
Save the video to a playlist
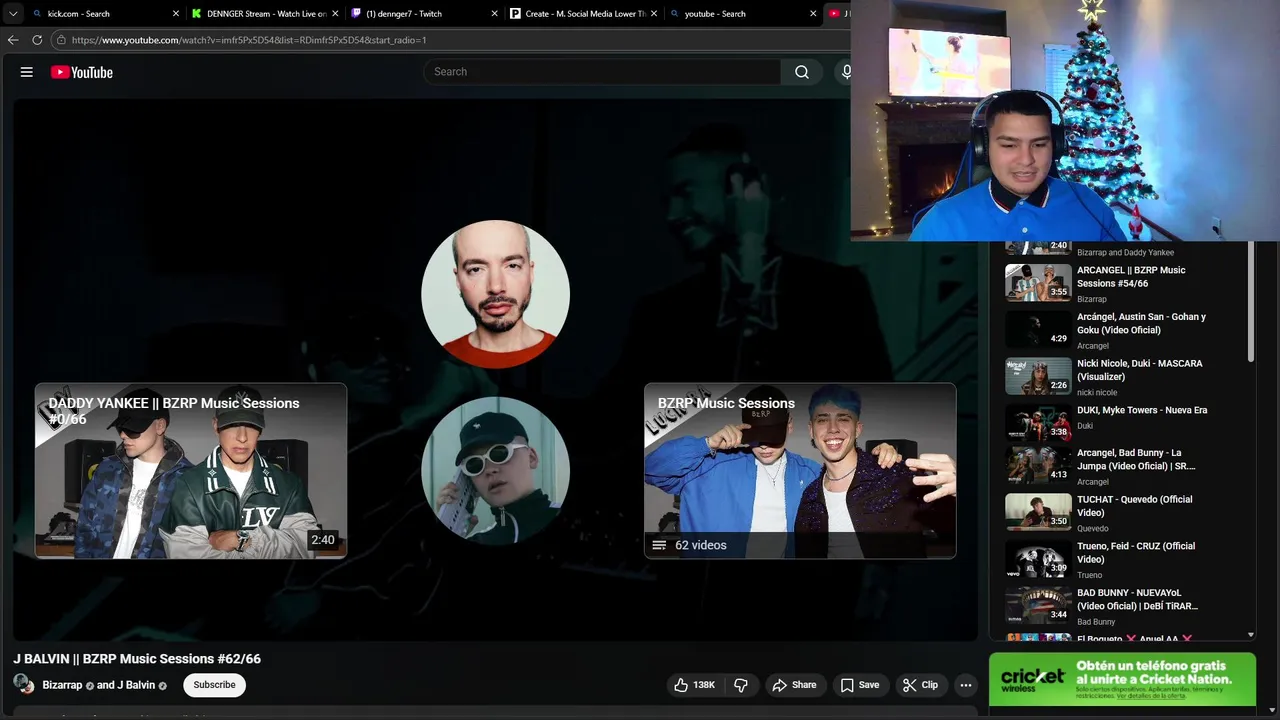[x=860, y=685]
